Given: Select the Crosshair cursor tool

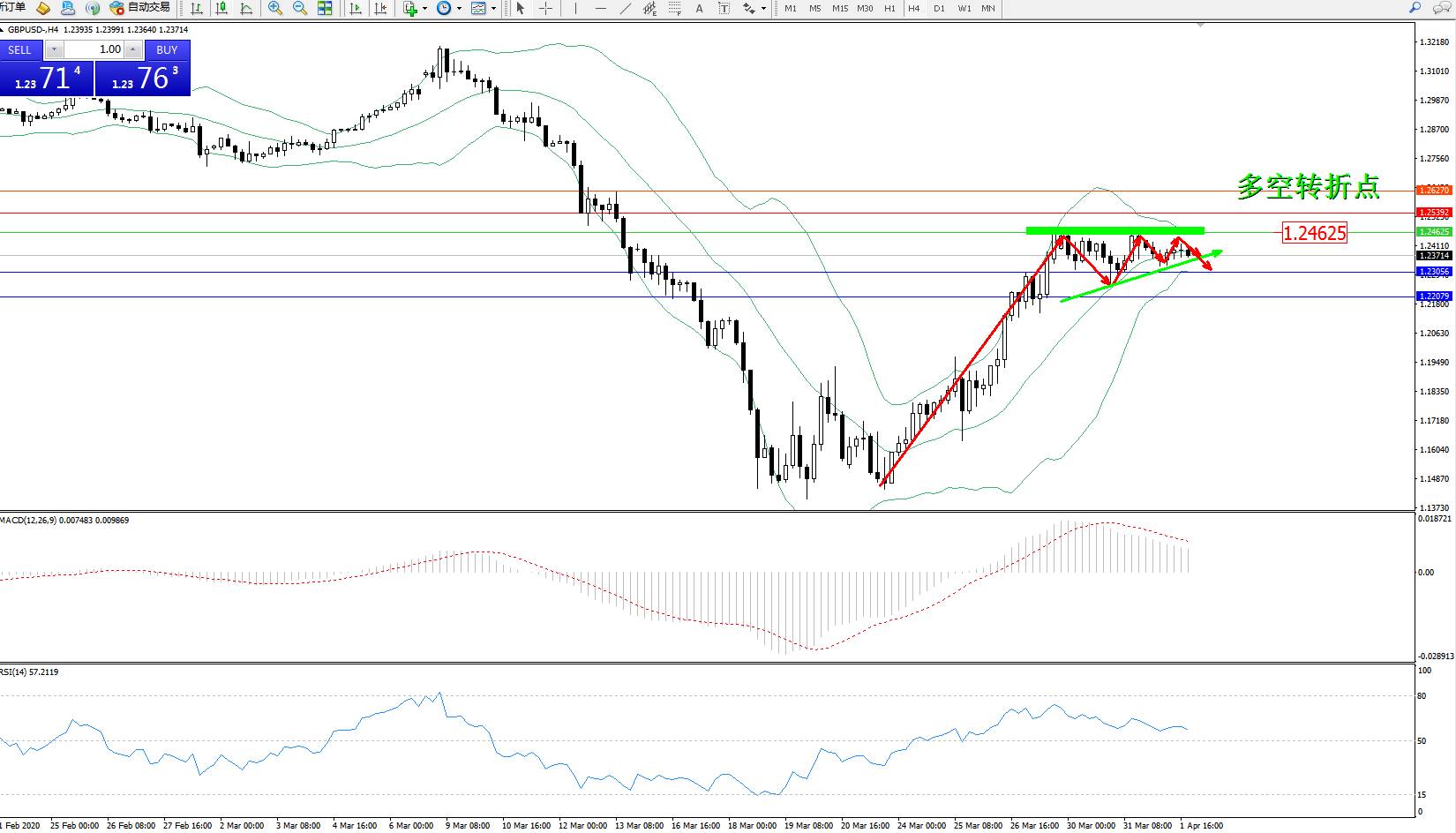Looking at the screenshot, I should (546, 8).
